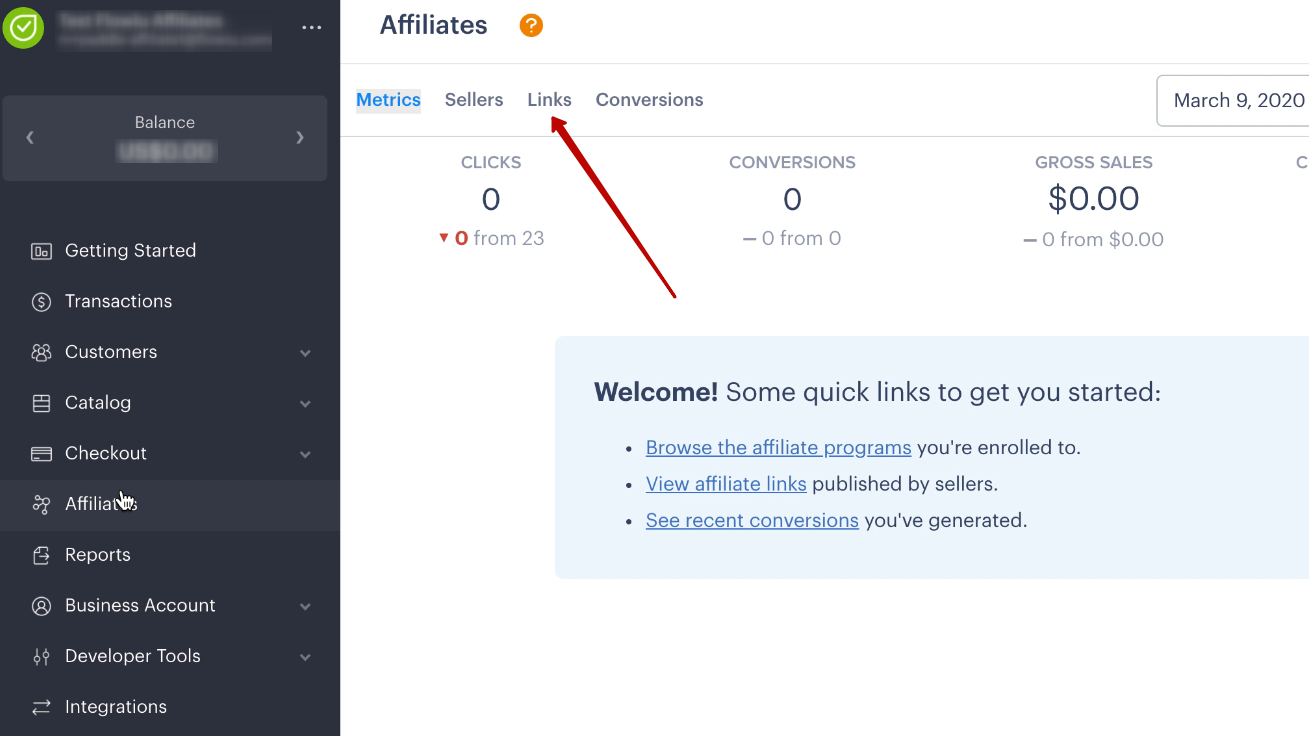This screenshot has width=1309, height=736.
Task: Open the three-dot account menu
Action: 312,28
